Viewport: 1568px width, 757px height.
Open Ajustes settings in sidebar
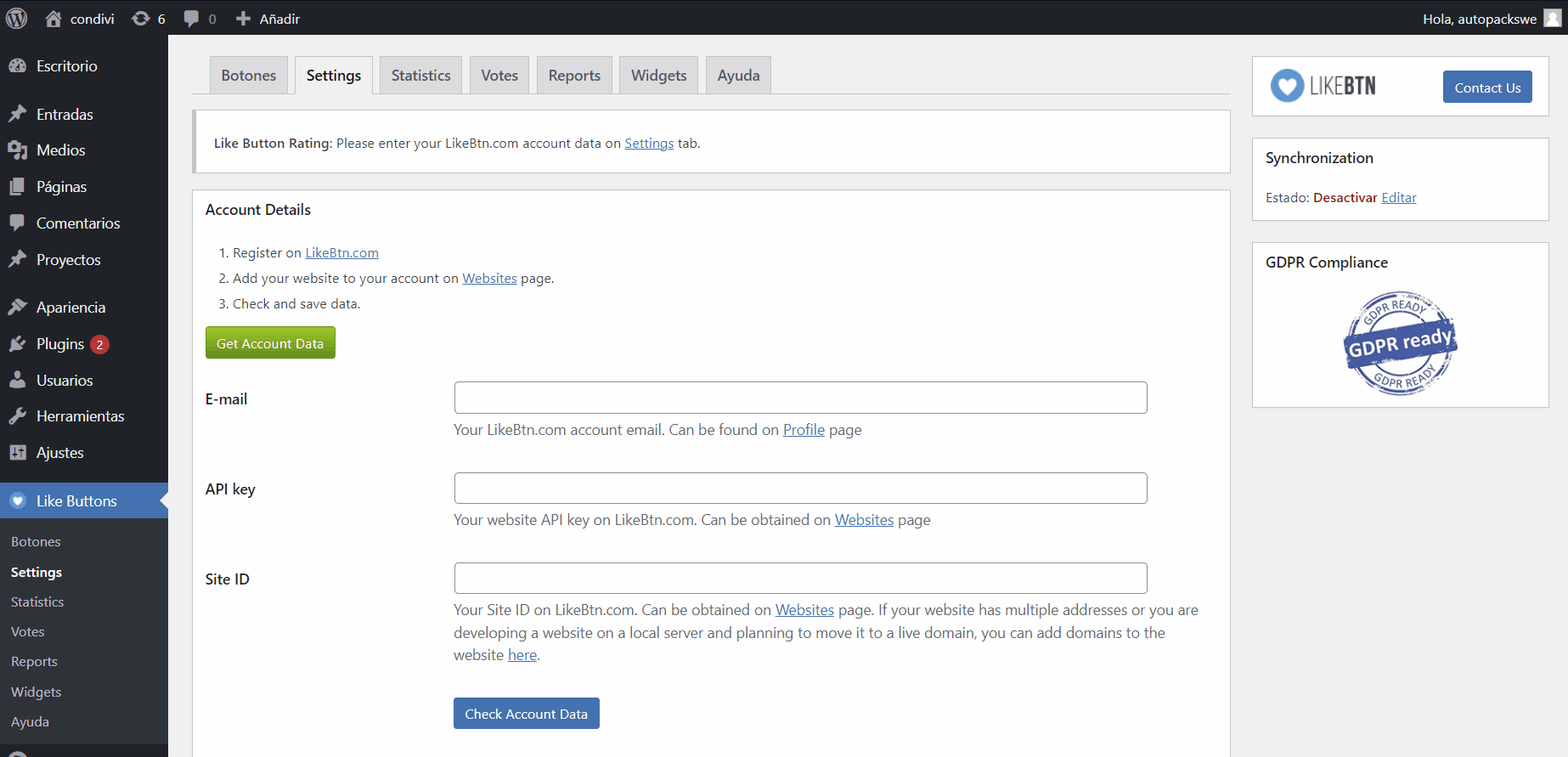(x=59, y=453)
